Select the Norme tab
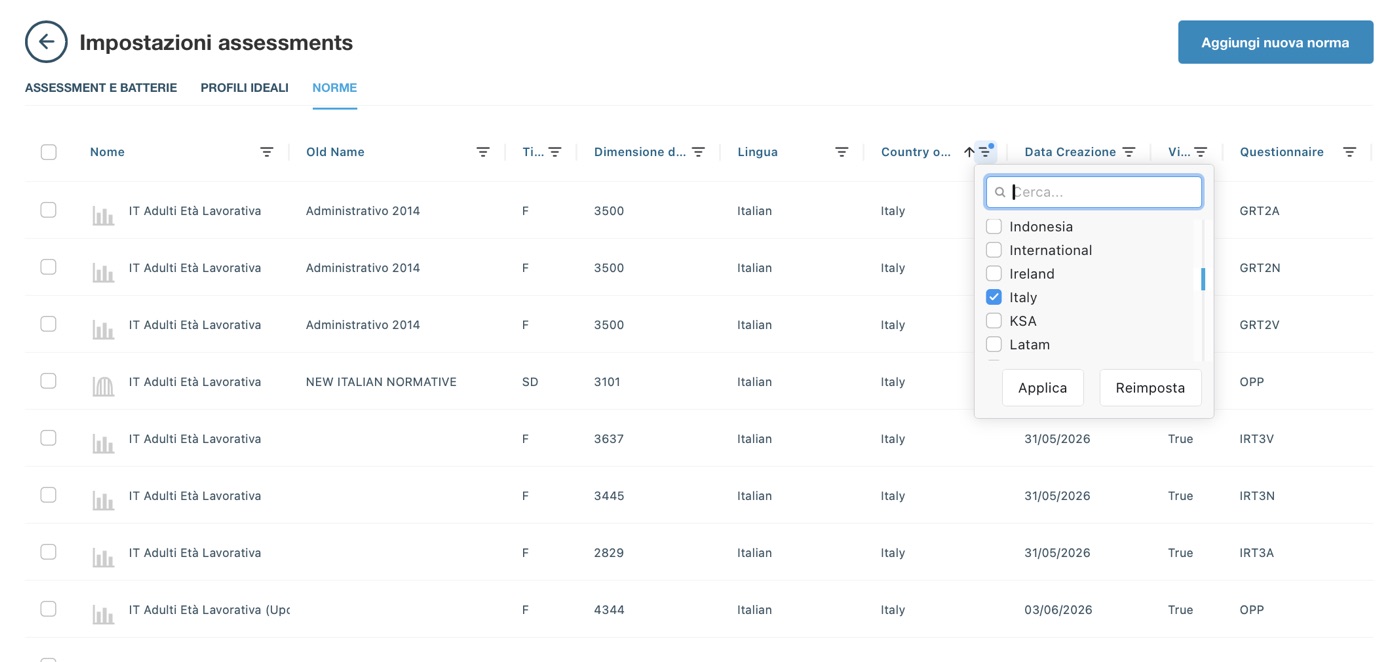1400x662 pixels. point(334,88)
